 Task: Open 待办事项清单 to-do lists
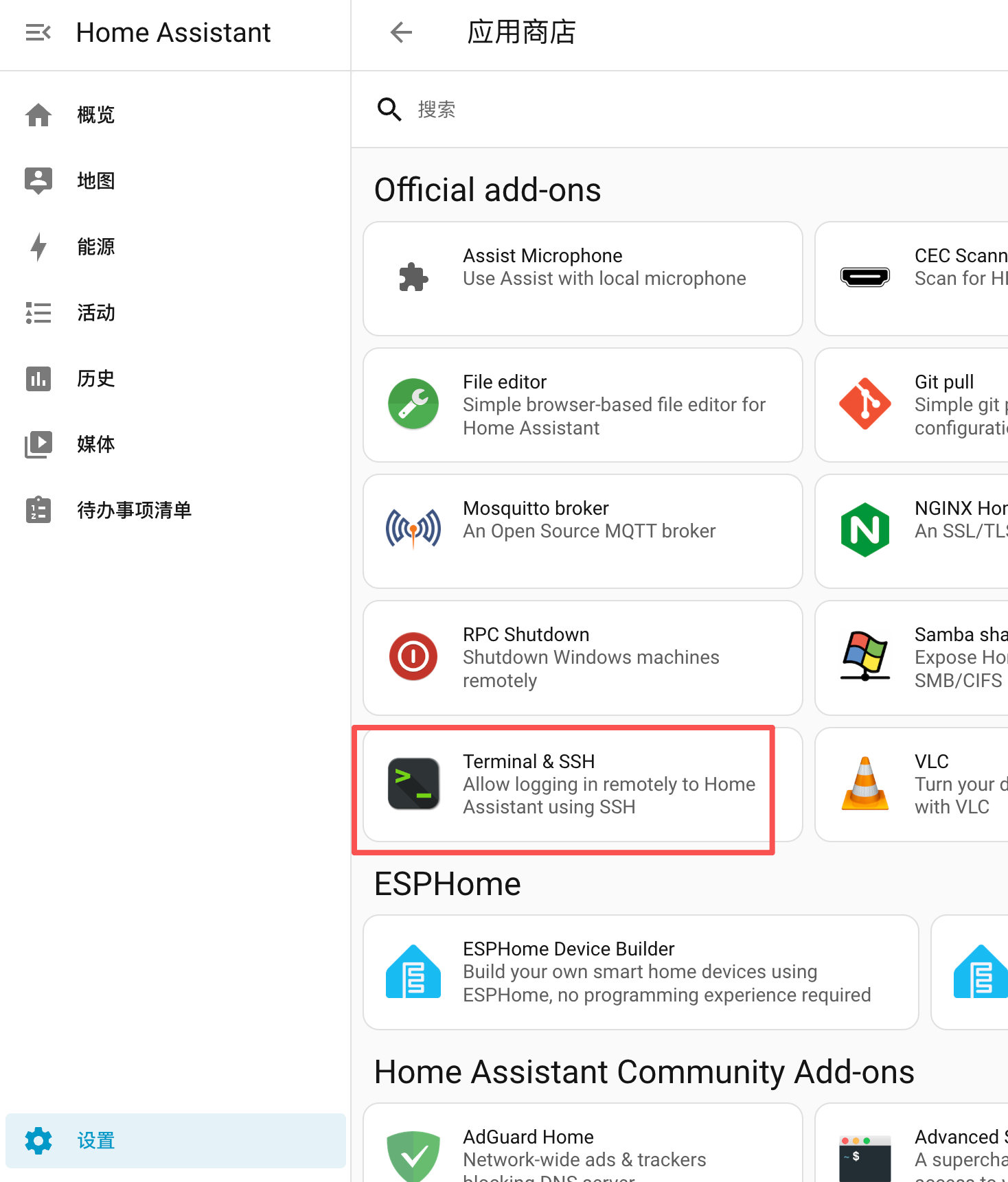click(x=134, y=510)
